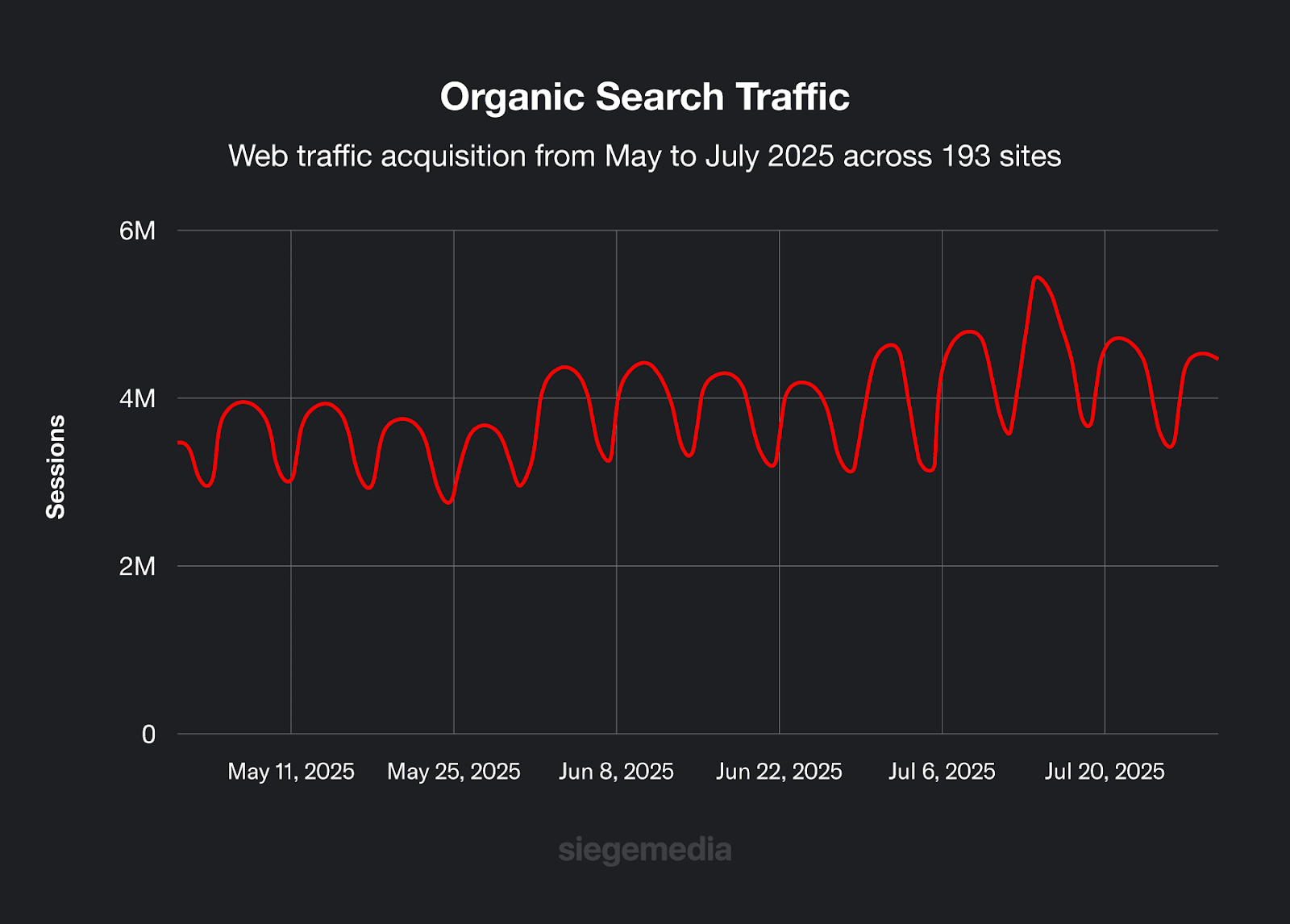Image resolution: width=1290 pixels, height=924 pixels.
Task: Pick the Jun 8, 2025 date label
Action: pyautogui.click(x=617, y=772)
